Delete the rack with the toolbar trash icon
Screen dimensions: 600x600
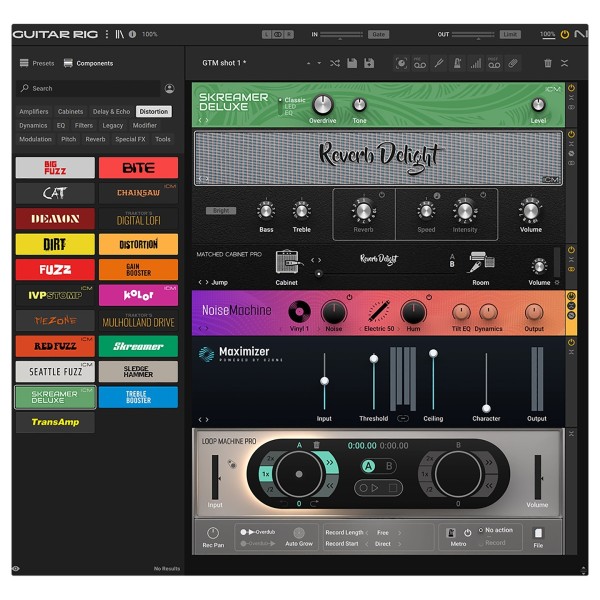[548, 63]
